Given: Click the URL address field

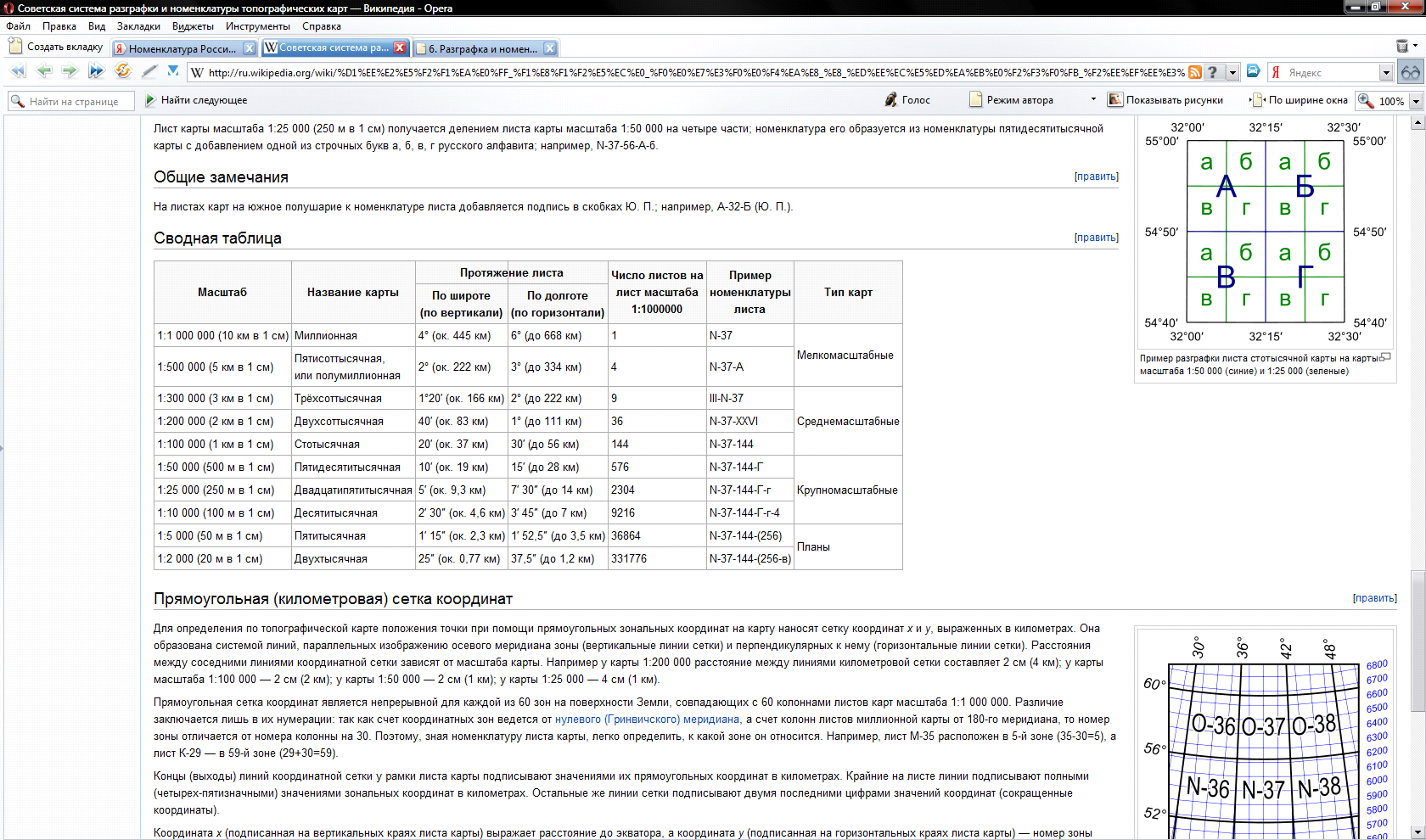Looking at the screenshot, I should pyautogui.click(x=694, y=73).
